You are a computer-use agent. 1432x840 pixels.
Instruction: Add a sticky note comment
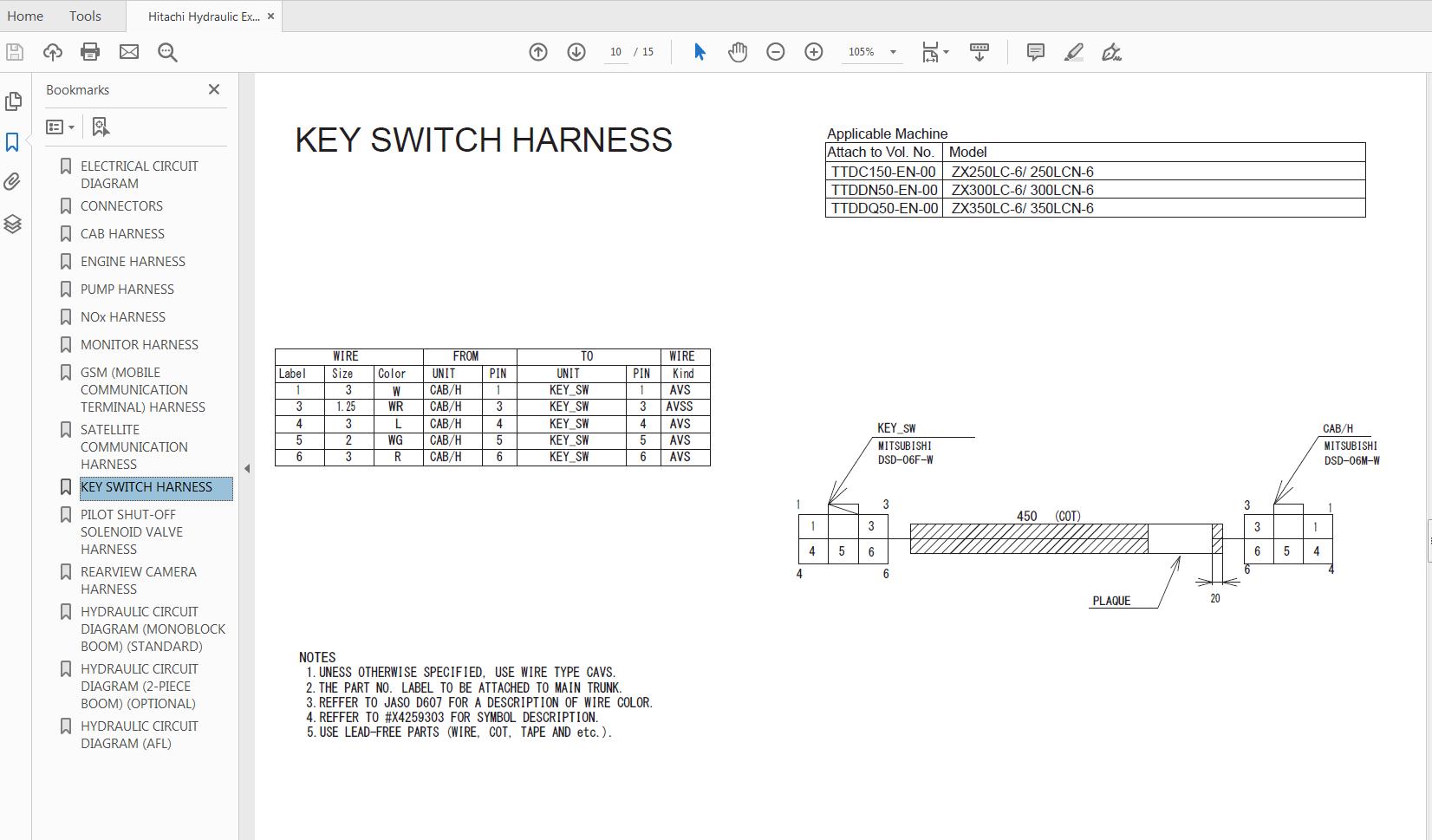tap(1034, 52)
